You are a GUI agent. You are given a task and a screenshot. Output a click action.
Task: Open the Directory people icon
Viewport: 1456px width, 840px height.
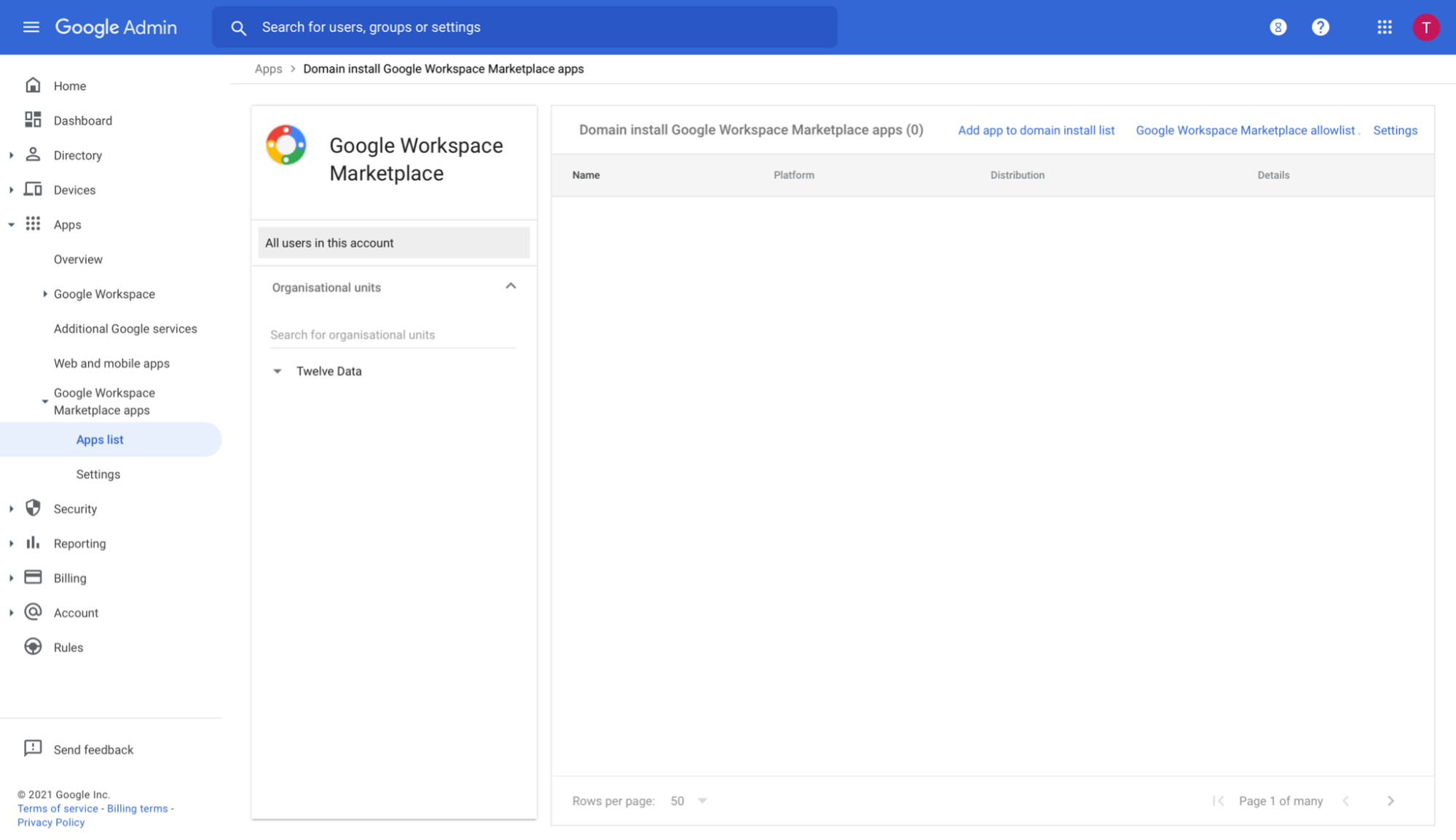34,154
